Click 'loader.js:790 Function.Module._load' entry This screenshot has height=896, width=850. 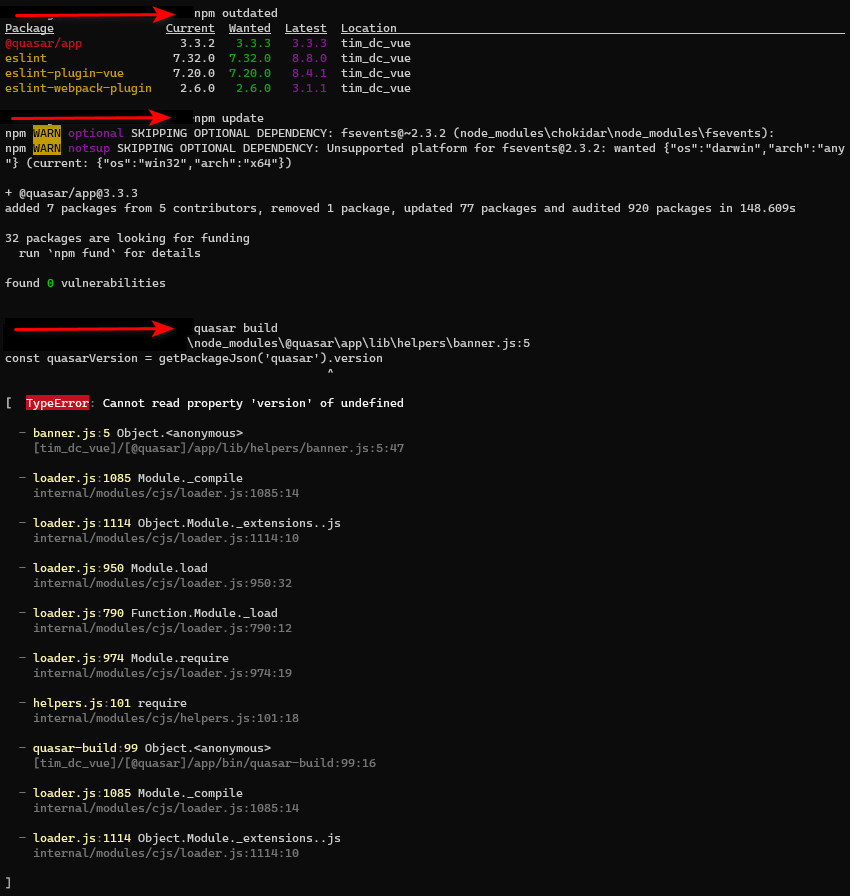(155, 613)
